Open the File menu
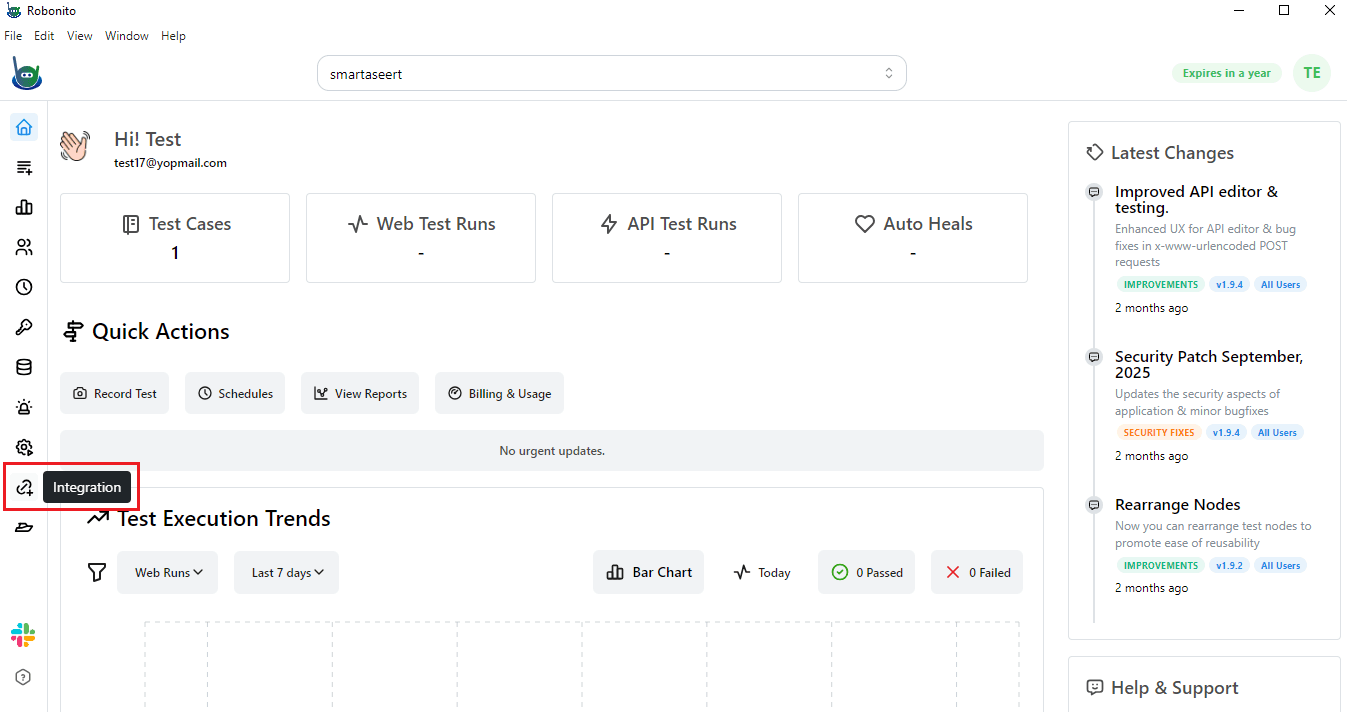 point(13,35)
